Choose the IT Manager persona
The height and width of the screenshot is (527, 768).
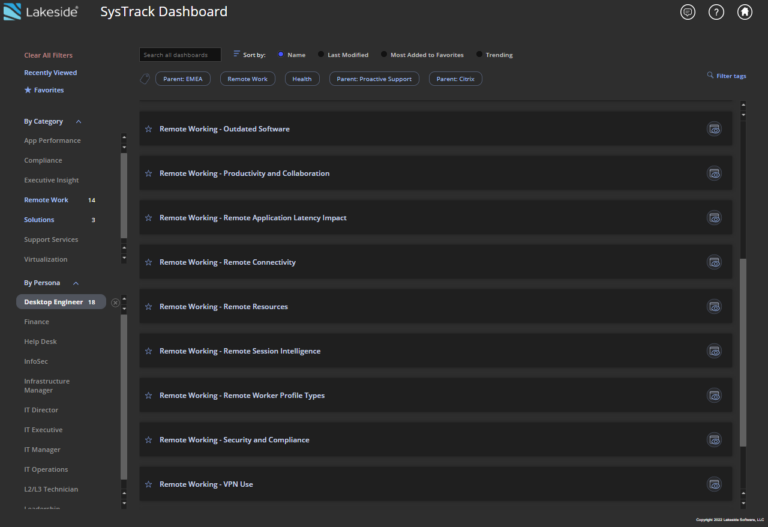pos(42,450)
